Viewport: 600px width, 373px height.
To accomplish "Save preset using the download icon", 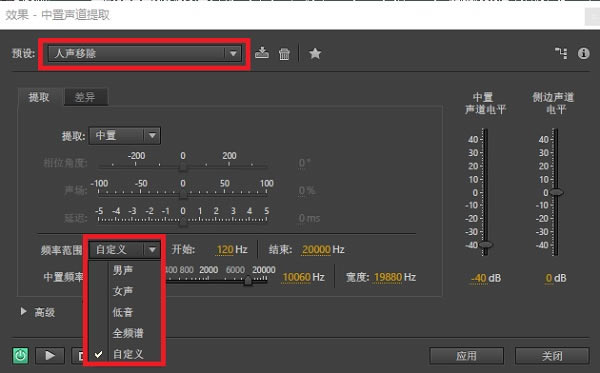I will click(262, 53).
